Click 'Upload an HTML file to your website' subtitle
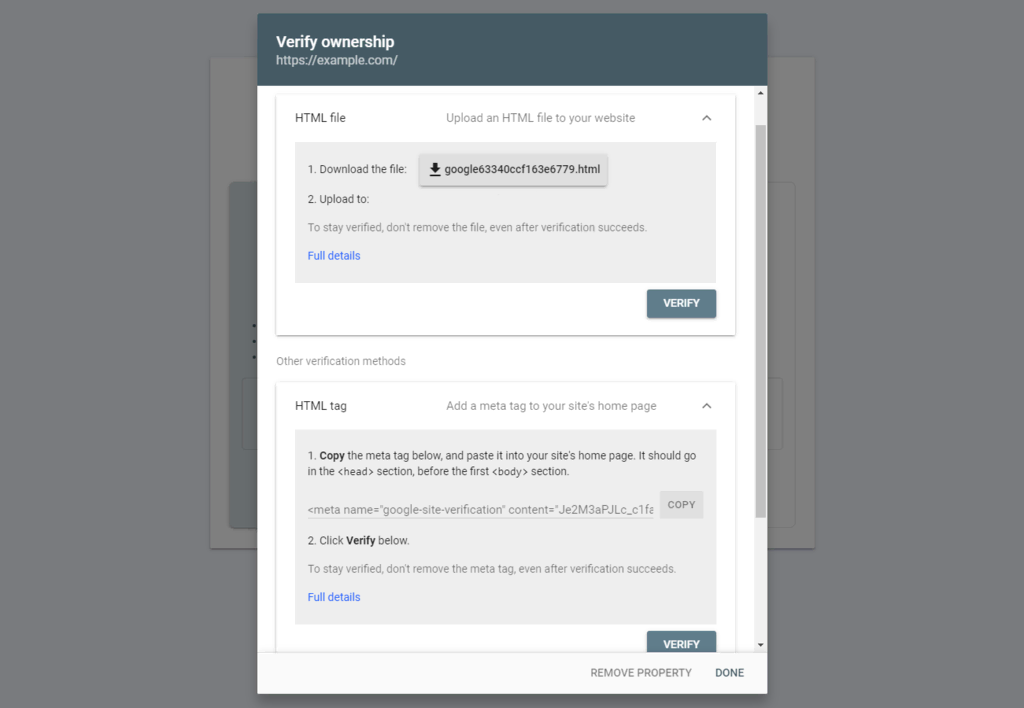Screen dimensions: 1024x708 coord(540,118)
